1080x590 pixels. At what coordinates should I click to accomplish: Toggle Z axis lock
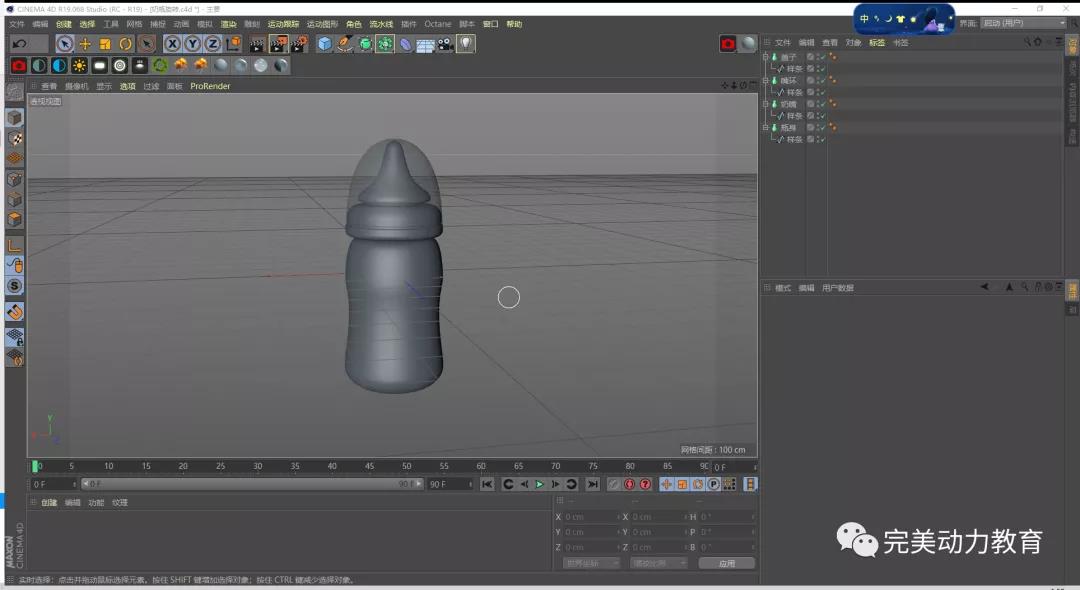click(212, 44)
